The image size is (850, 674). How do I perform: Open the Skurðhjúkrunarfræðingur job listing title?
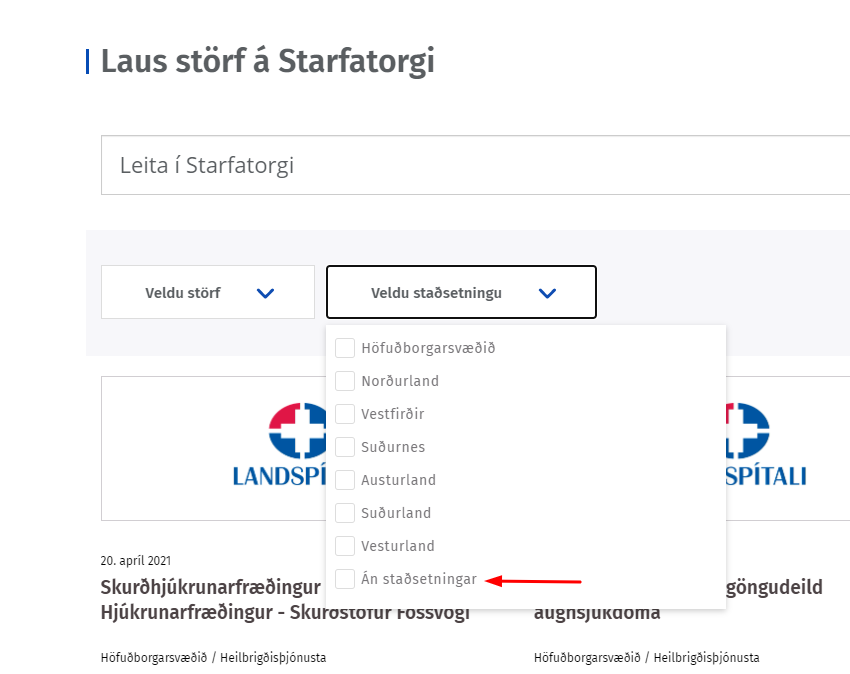point(210,587)
